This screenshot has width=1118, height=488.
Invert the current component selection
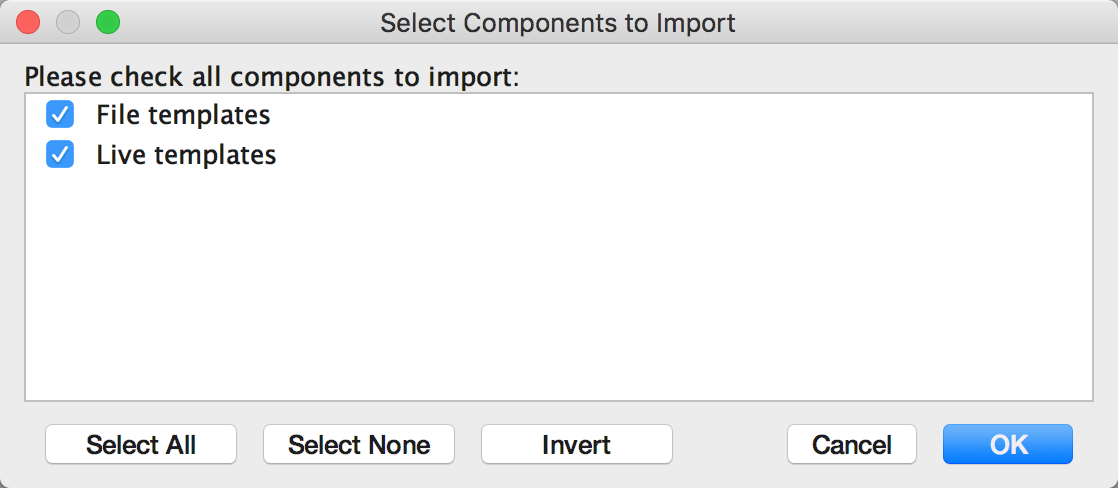577,444
